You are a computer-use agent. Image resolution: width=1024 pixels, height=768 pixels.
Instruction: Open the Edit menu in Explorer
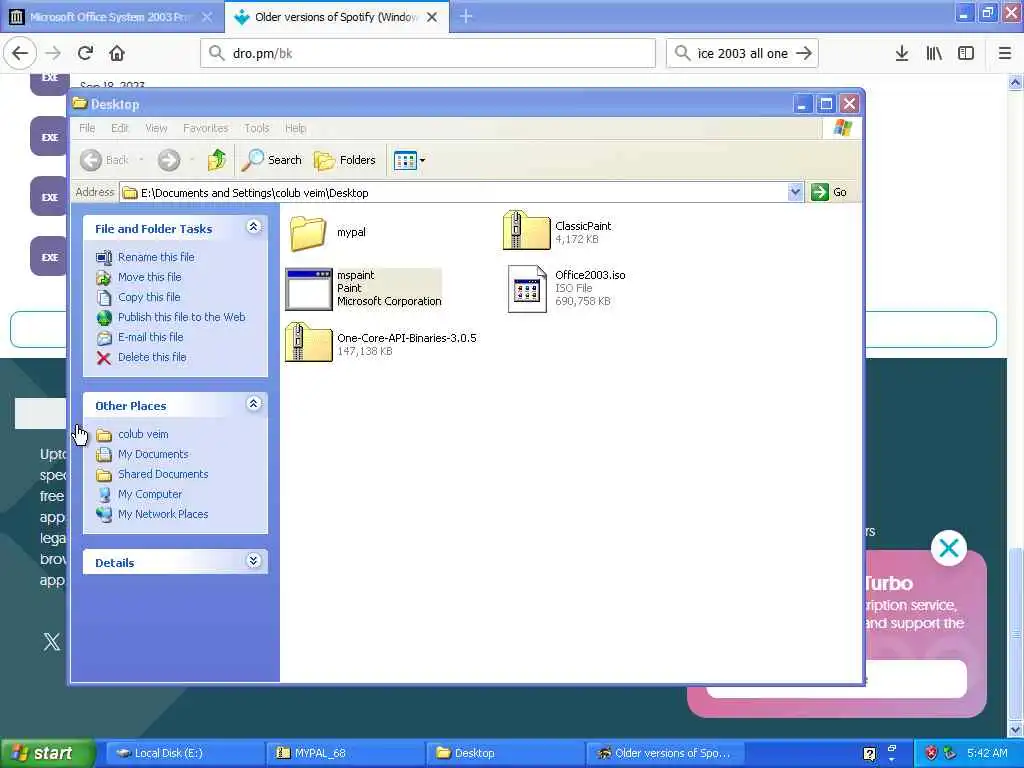point(120,128)
